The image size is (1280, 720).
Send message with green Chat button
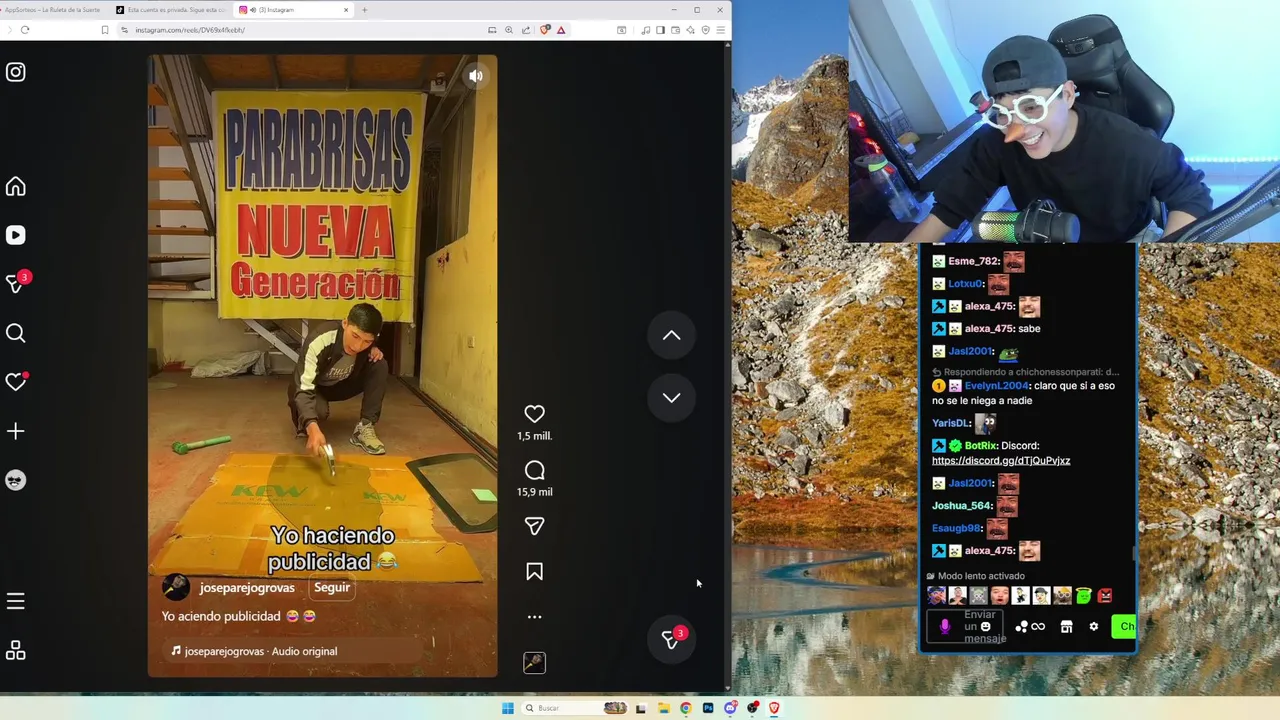click(x=1124, y=627)
